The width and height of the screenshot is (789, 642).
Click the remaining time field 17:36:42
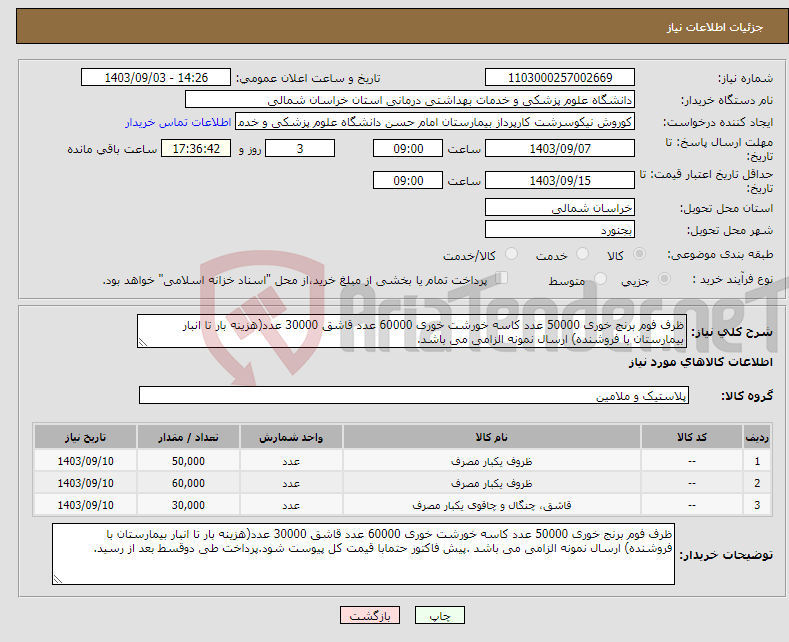[x=196, y=148]
